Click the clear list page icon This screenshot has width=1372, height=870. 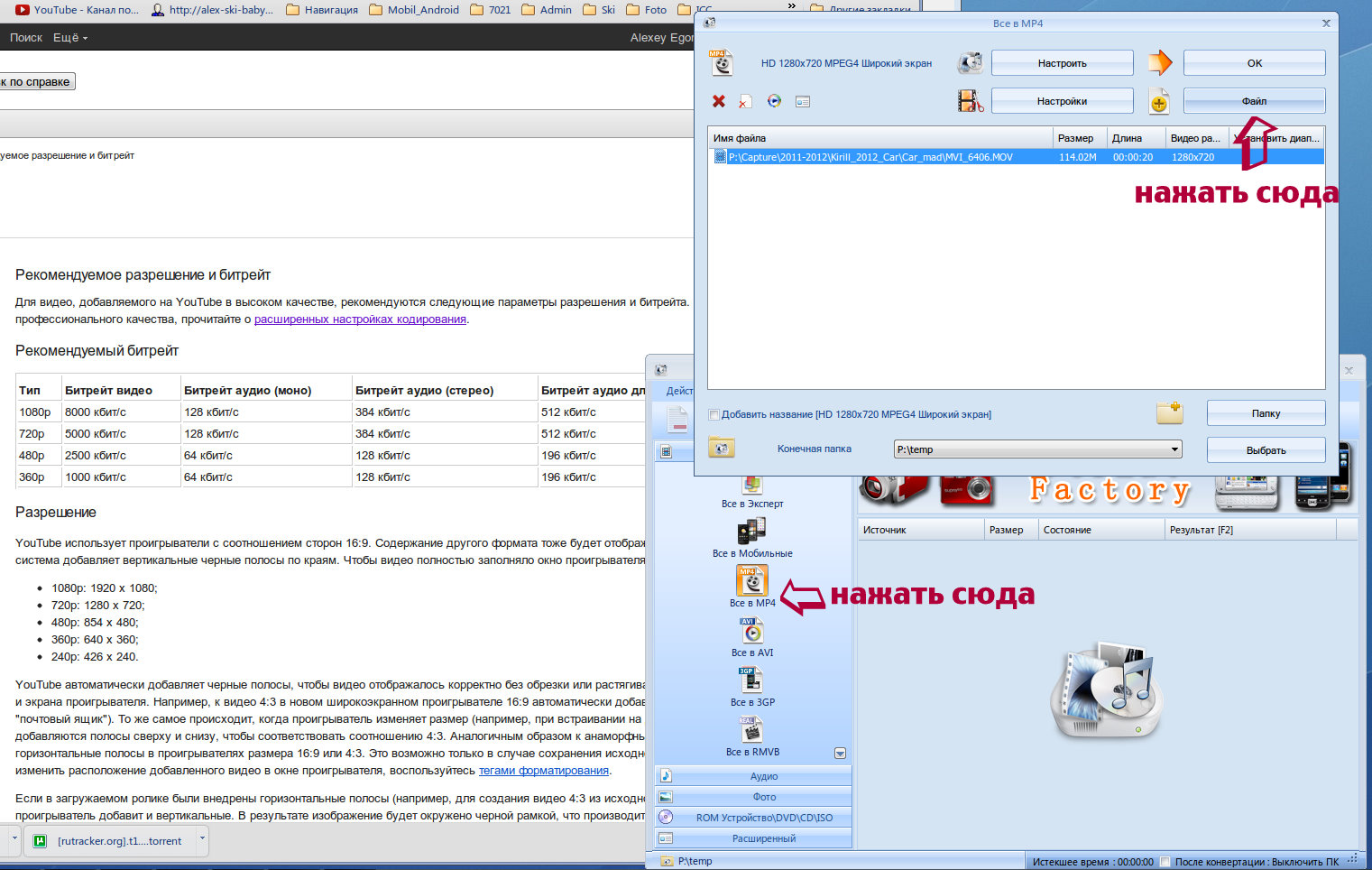(x=745, y=101)
